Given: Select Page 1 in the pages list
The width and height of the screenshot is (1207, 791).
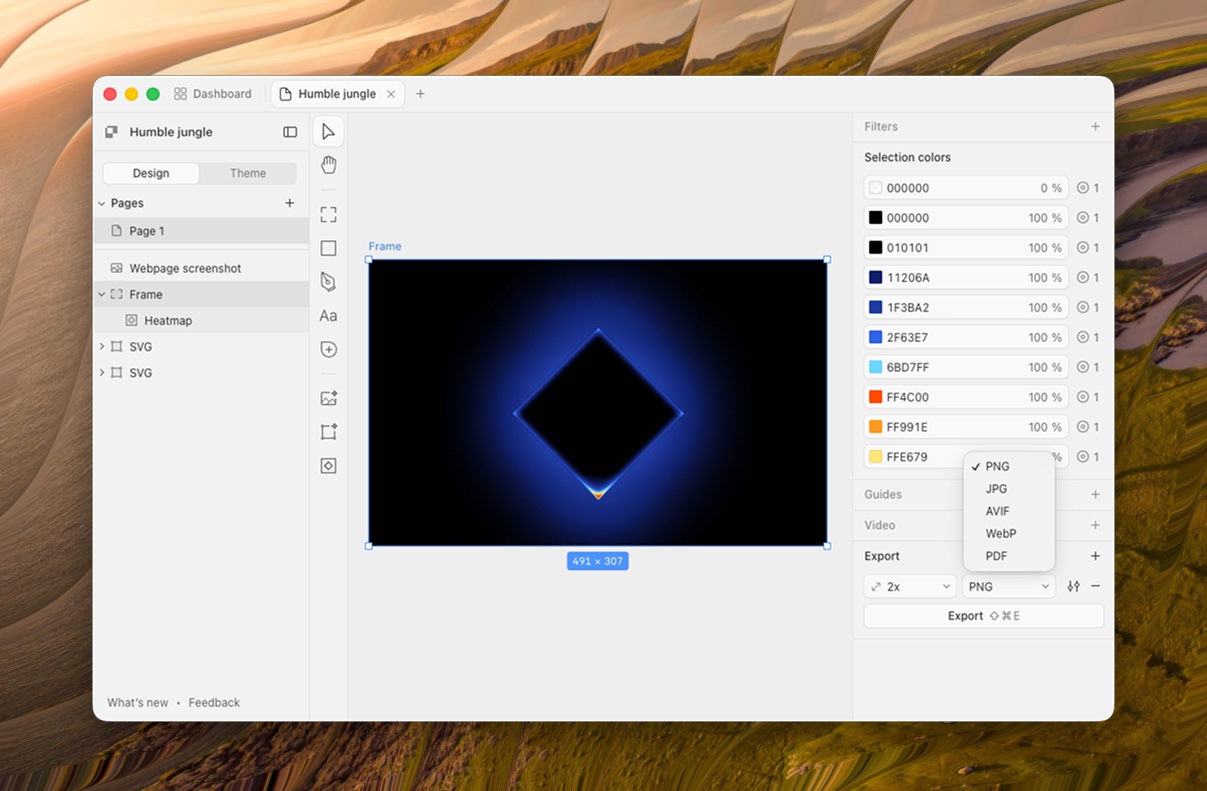Looking at the screenshot, I should click(201, 231).
